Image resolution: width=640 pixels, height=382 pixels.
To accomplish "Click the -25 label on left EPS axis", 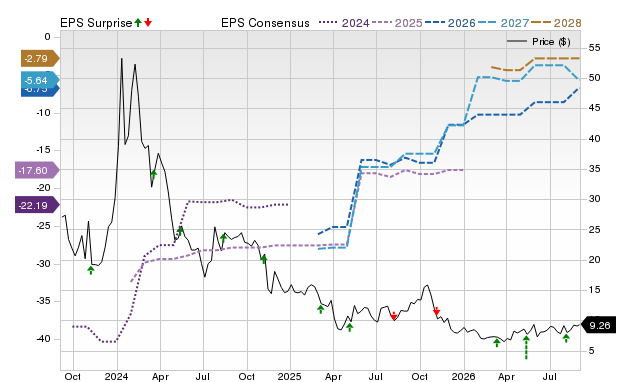I will tap(43, 226).
